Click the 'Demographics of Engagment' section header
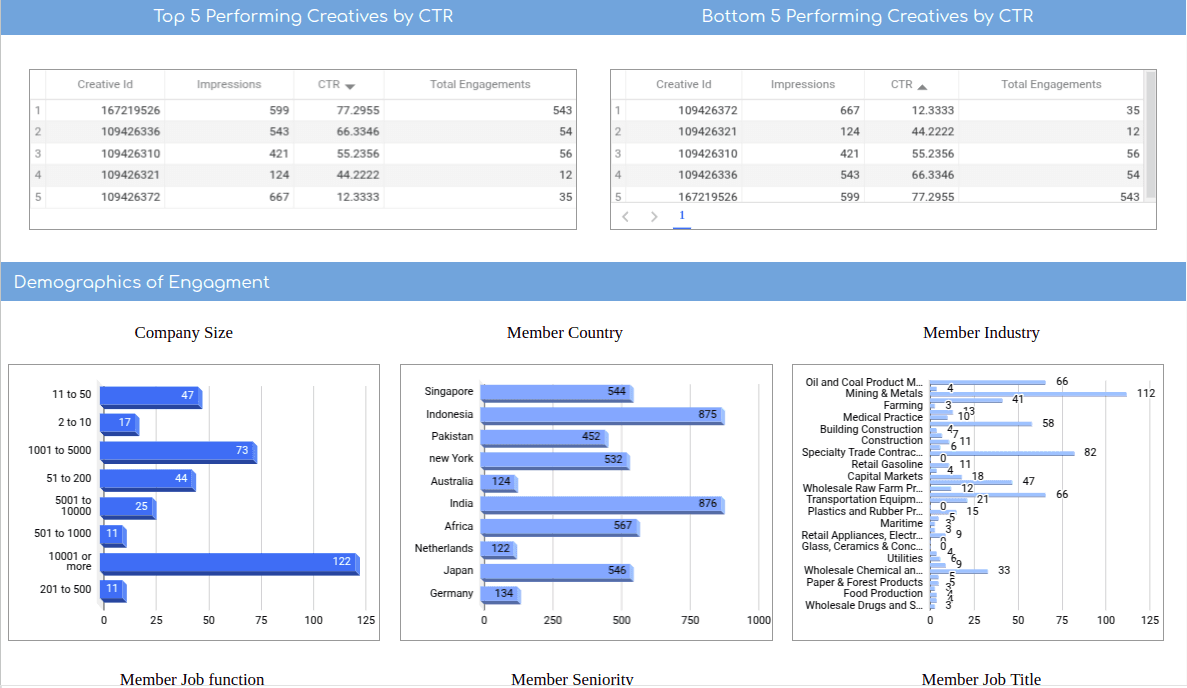Screen dimensions: 1187x688 click(142, 282)
